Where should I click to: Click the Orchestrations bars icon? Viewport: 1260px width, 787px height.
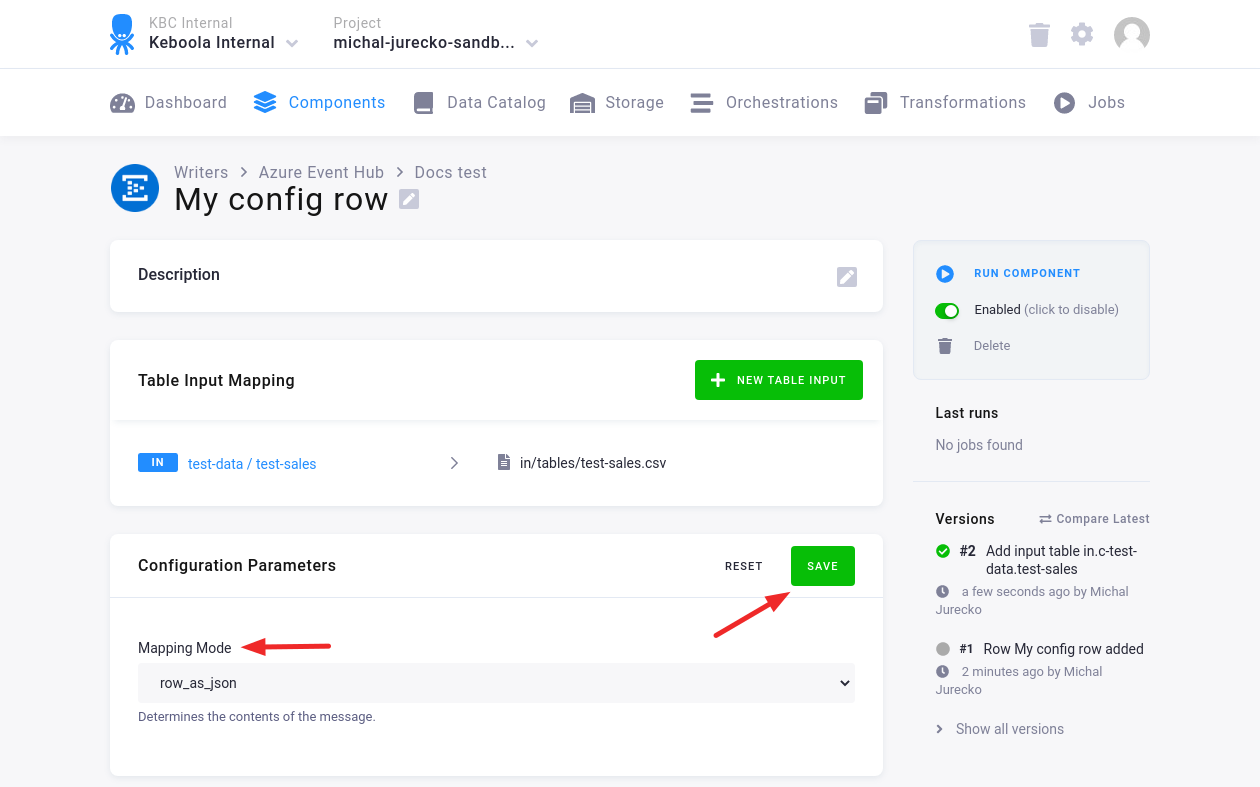click(x=702, y=103)
